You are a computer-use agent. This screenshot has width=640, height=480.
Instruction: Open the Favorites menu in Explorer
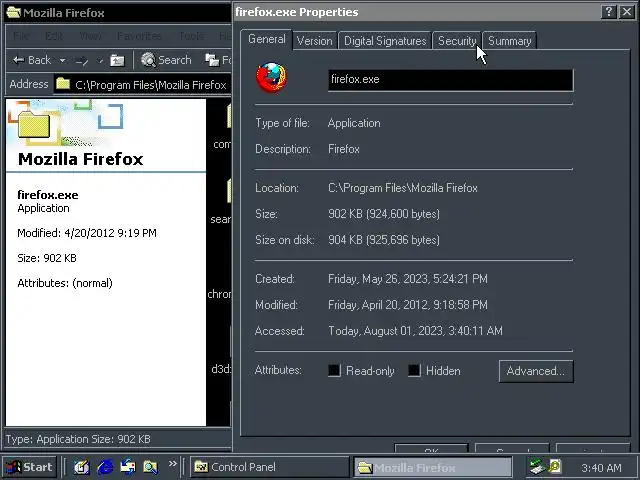pos(139,36)
